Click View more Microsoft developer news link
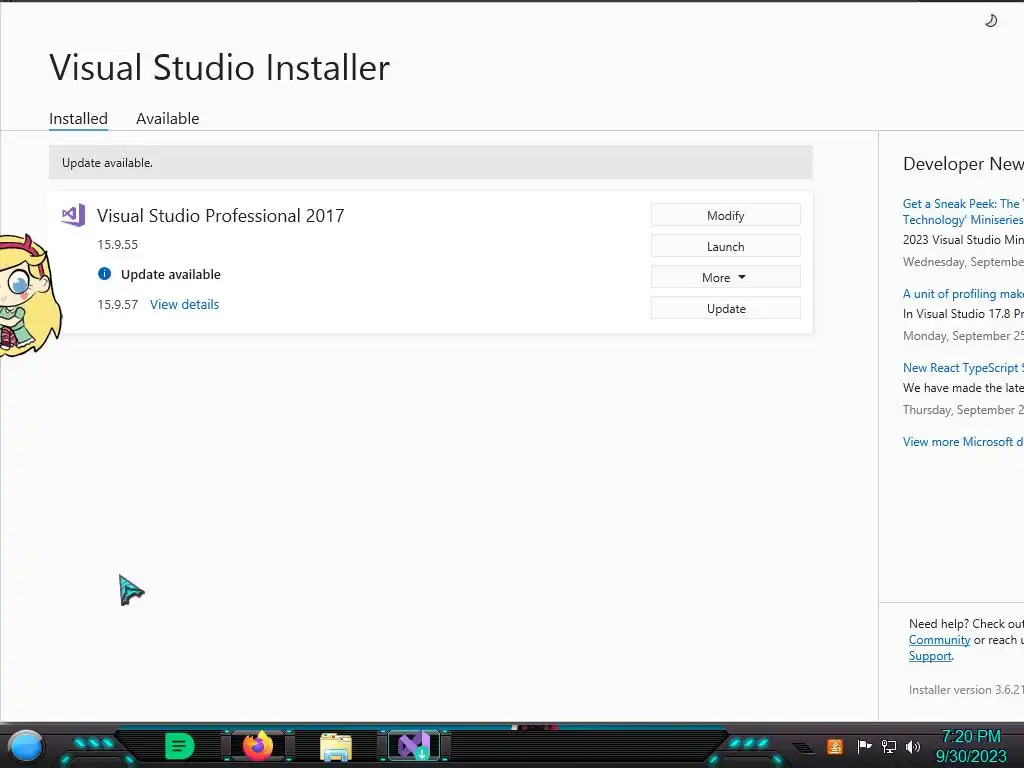Image resolution: width=1024 pixels, height=768 pixels. [x=963, y=441]
